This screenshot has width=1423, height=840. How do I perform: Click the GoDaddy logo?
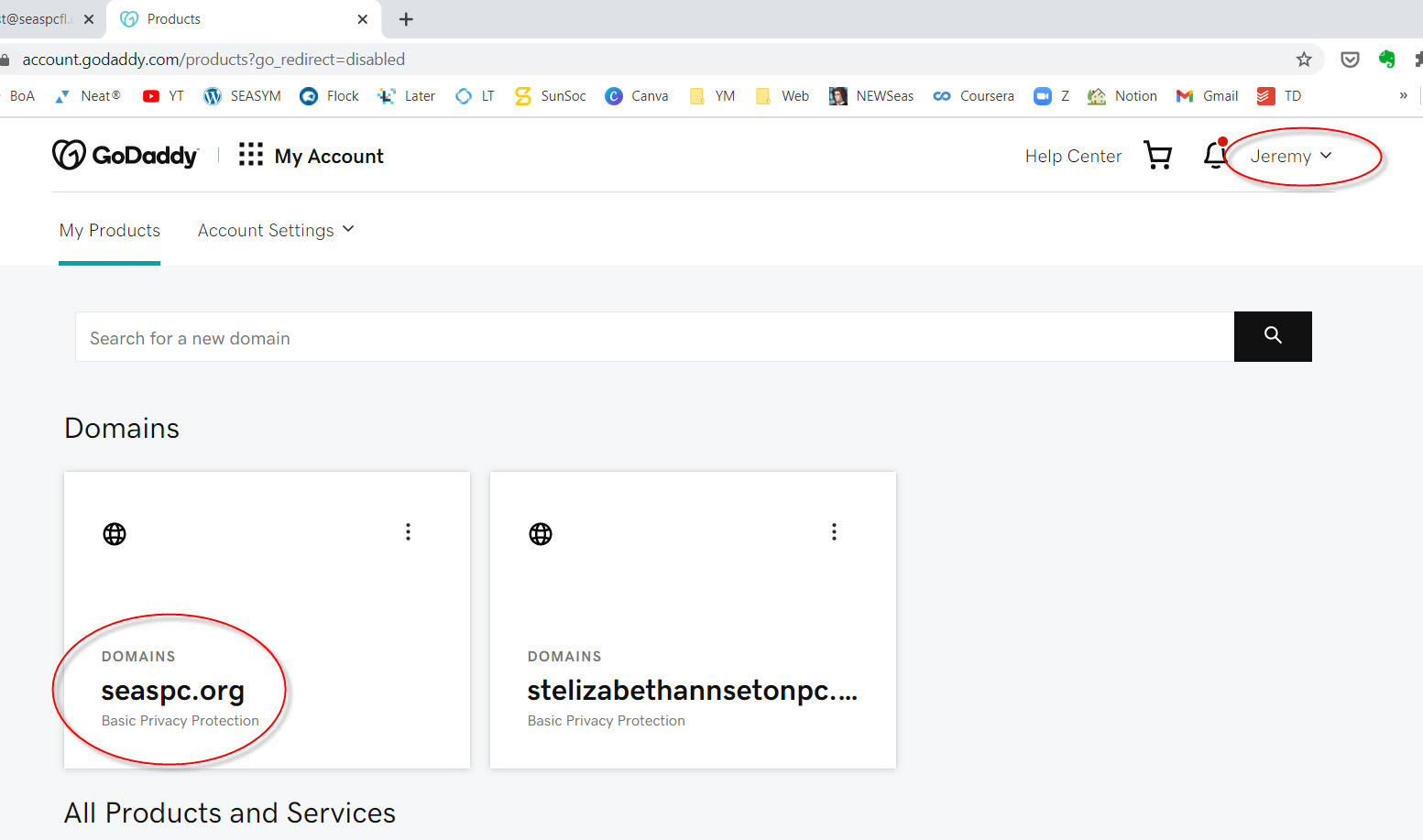point(126,156)
